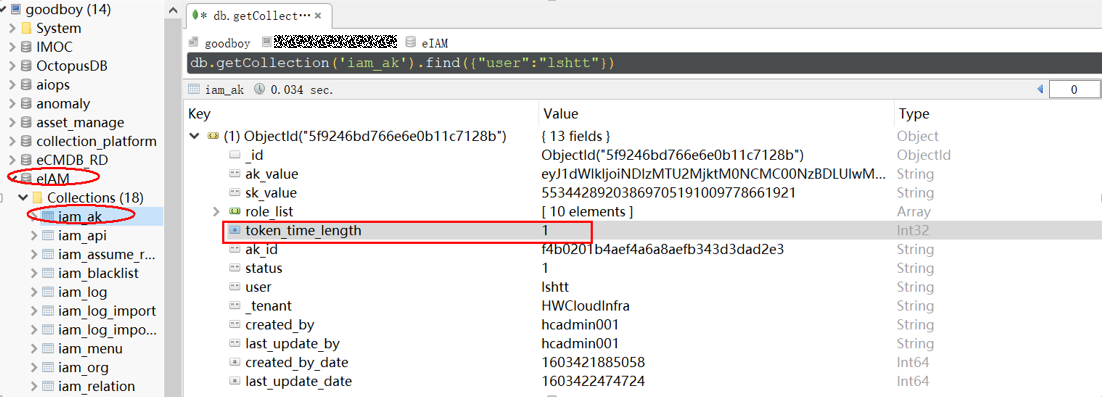Click the ak_value string field icon
The height and width of the screenshot is (397, 1102).
(x=235, y=174)
